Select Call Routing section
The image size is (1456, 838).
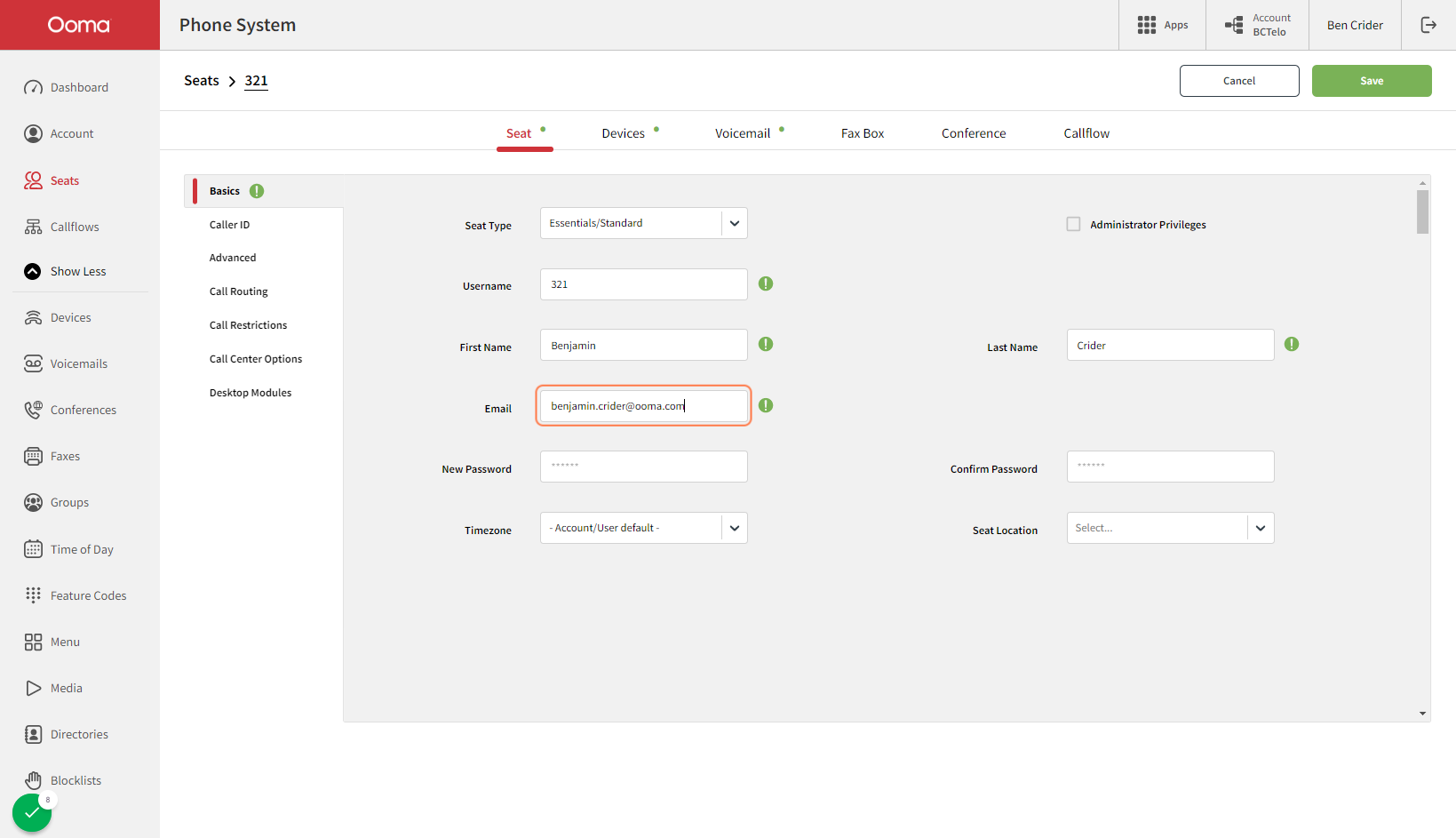(239, 291)
